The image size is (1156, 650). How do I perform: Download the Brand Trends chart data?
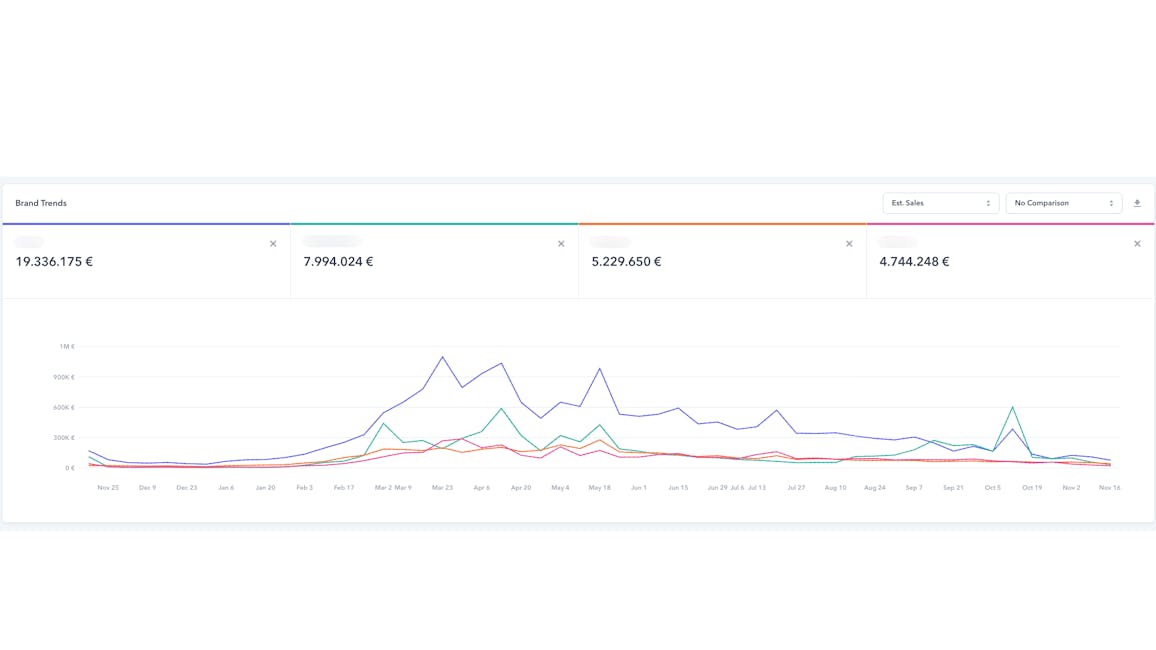1137,203
